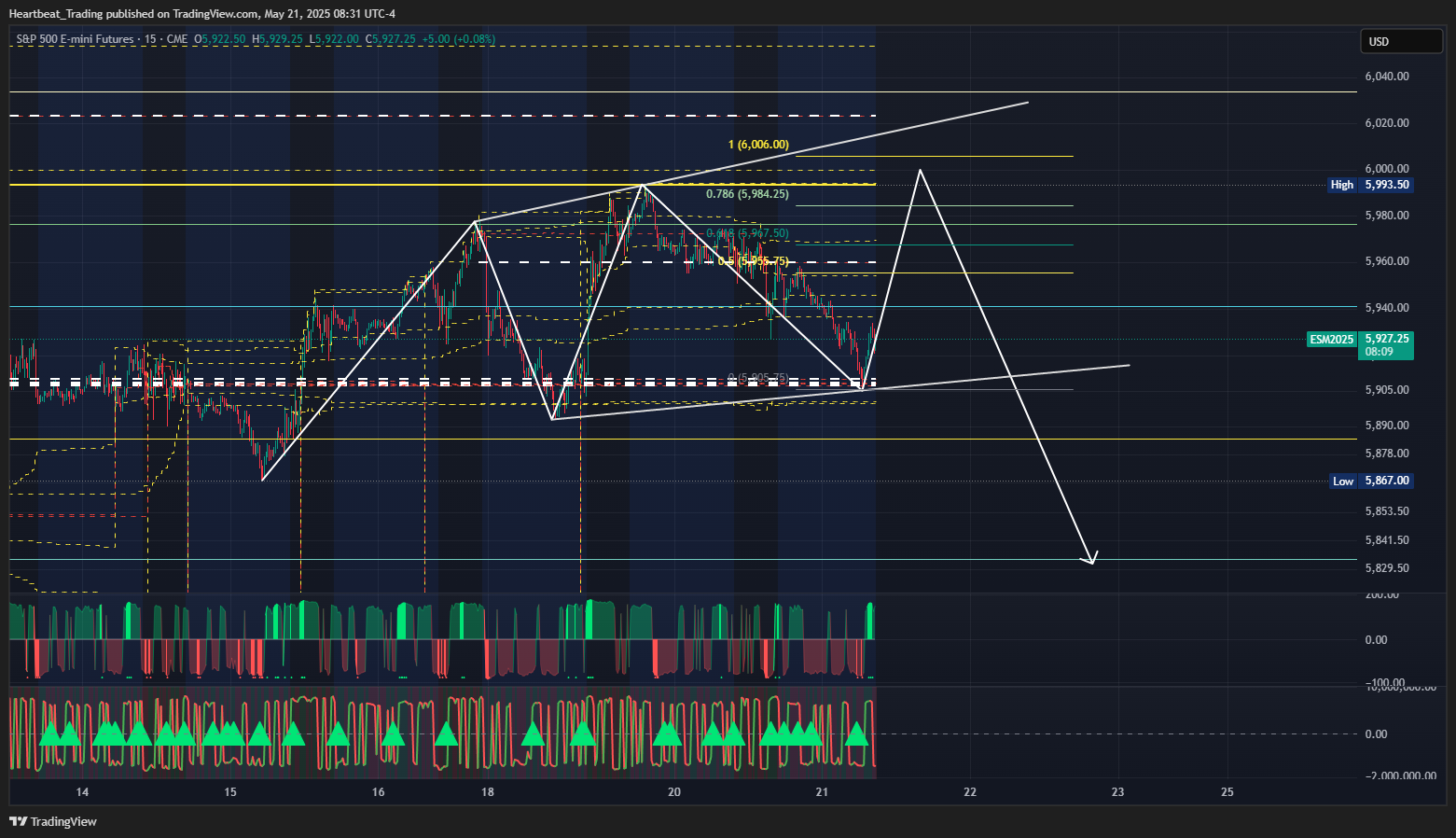Click date 14 on the time axis
Screen dimensions: 1456x838
(x=82, y=792)
